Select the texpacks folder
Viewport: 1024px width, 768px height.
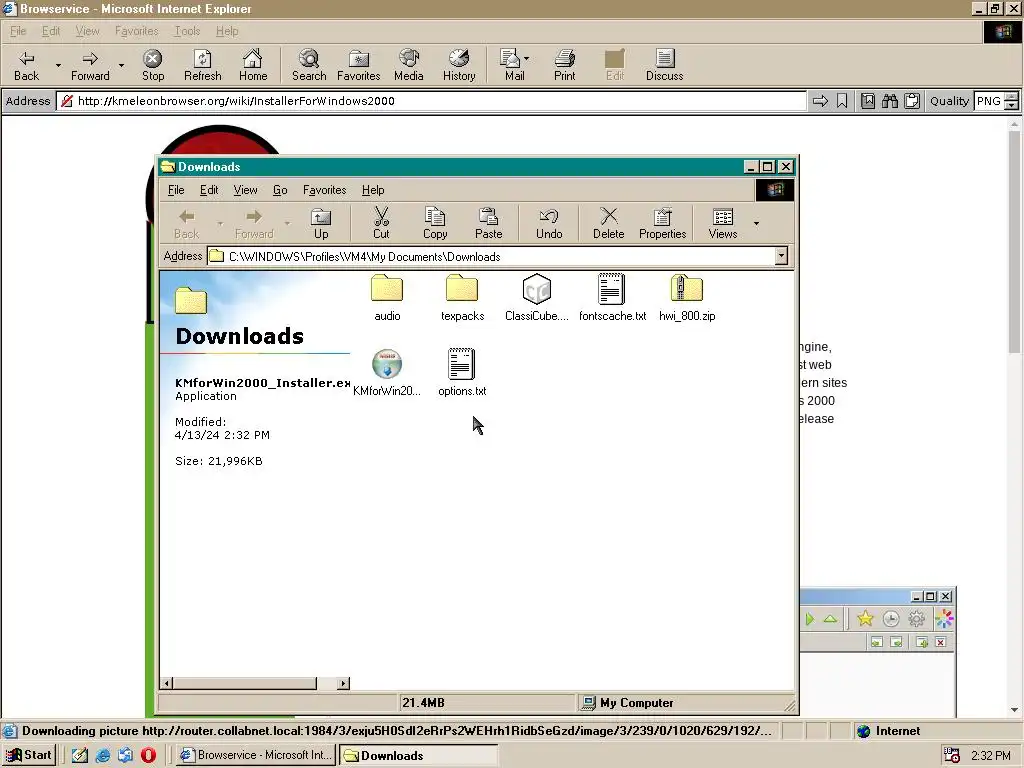462,298
